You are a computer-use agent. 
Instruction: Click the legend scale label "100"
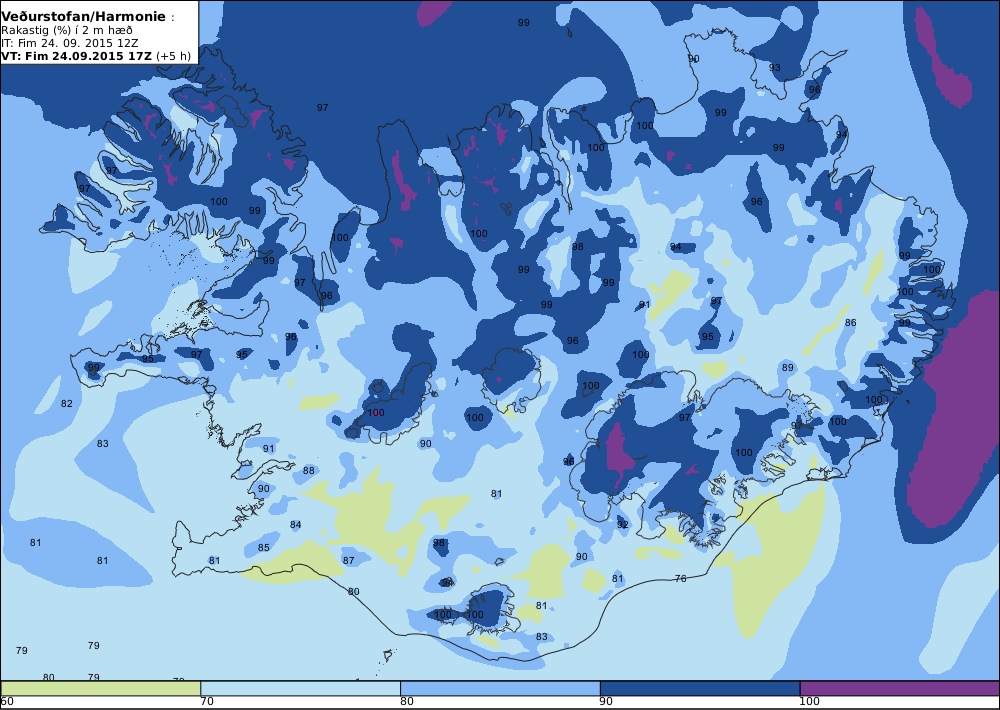click(809, 702)
